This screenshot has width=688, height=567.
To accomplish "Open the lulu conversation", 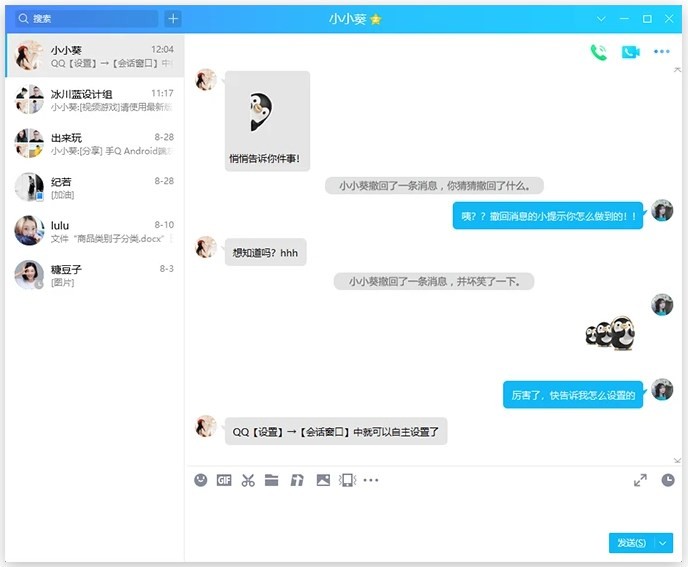I will tap(95, 231).
